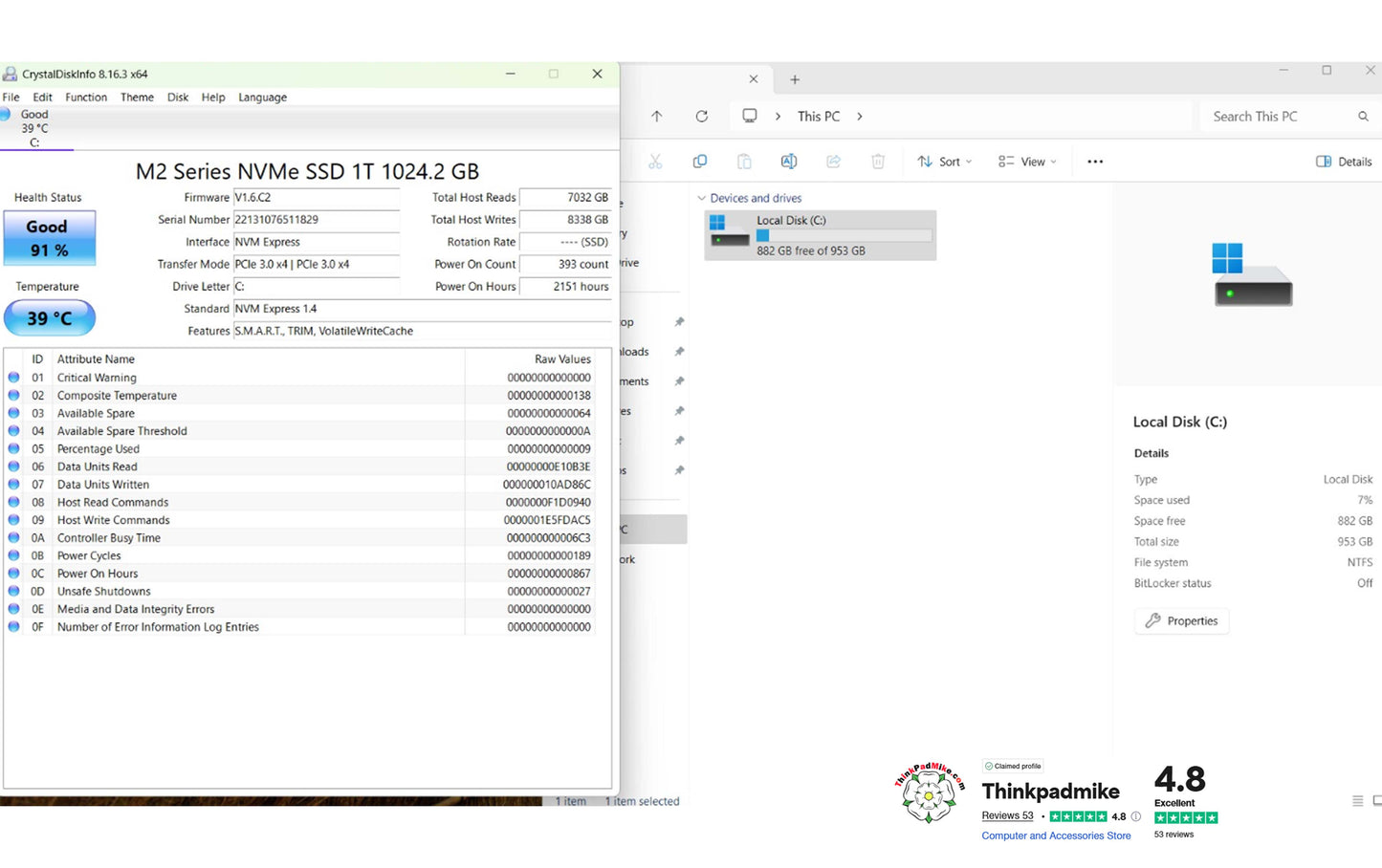
Task: Click the status circle icon for Critical Warning
Action: 13,378
